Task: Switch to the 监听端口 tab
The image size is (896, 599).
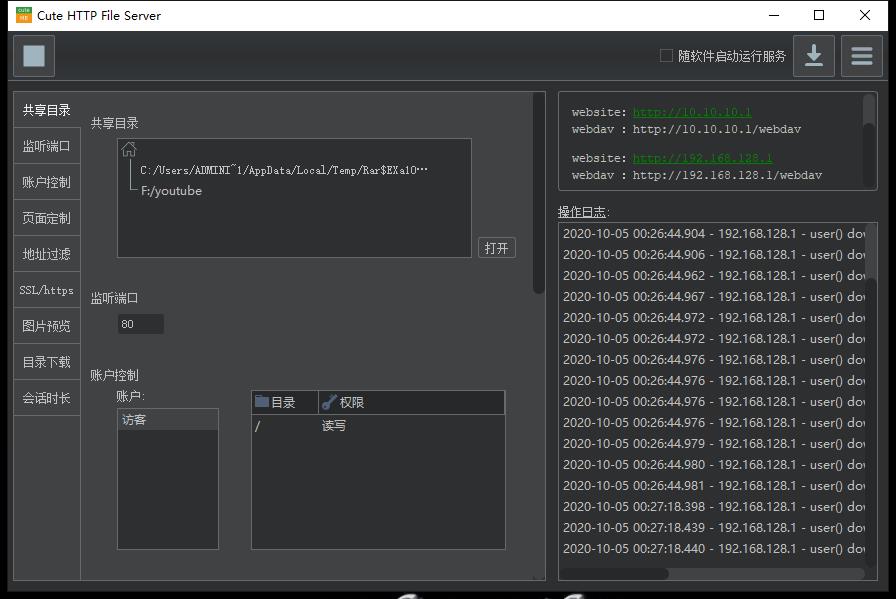Action: 47,146
